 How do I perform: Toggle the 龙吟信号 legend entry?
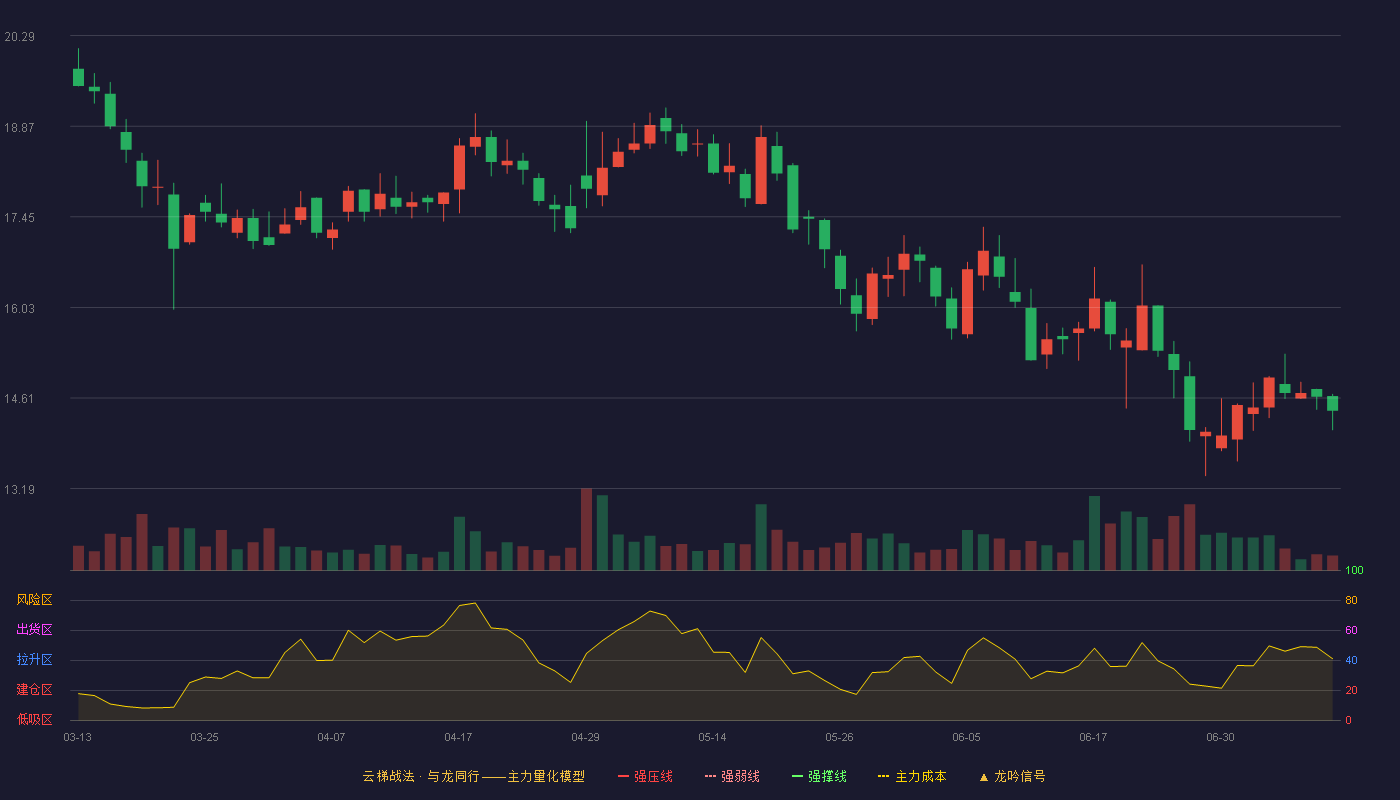[x=1012, y=776]
